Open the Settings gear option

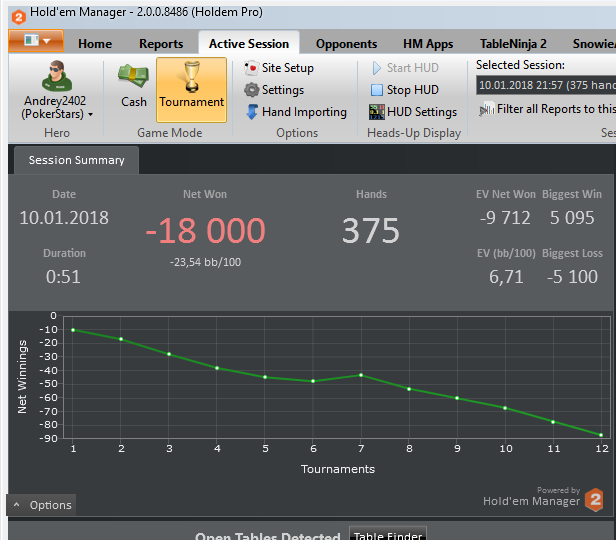pyautogui.click(x=274, y=90)
